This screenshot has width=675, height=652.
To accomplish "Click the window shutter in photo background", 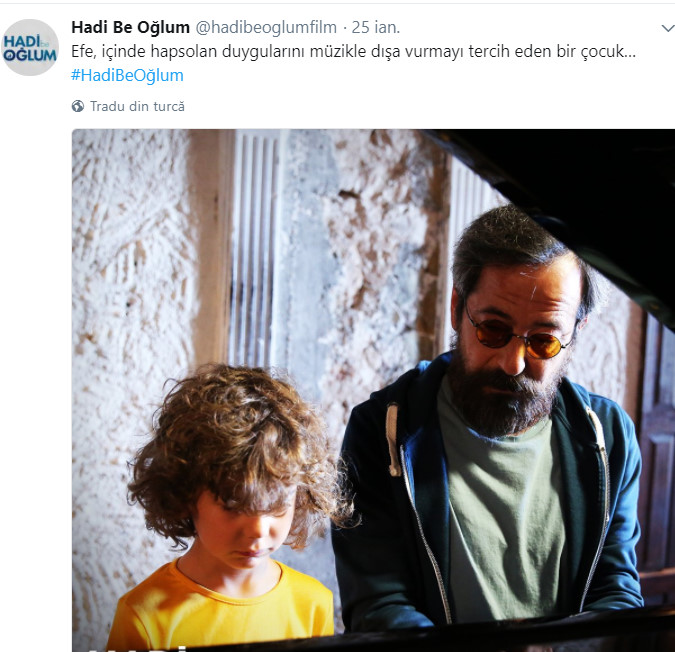I will coord(253,247).
